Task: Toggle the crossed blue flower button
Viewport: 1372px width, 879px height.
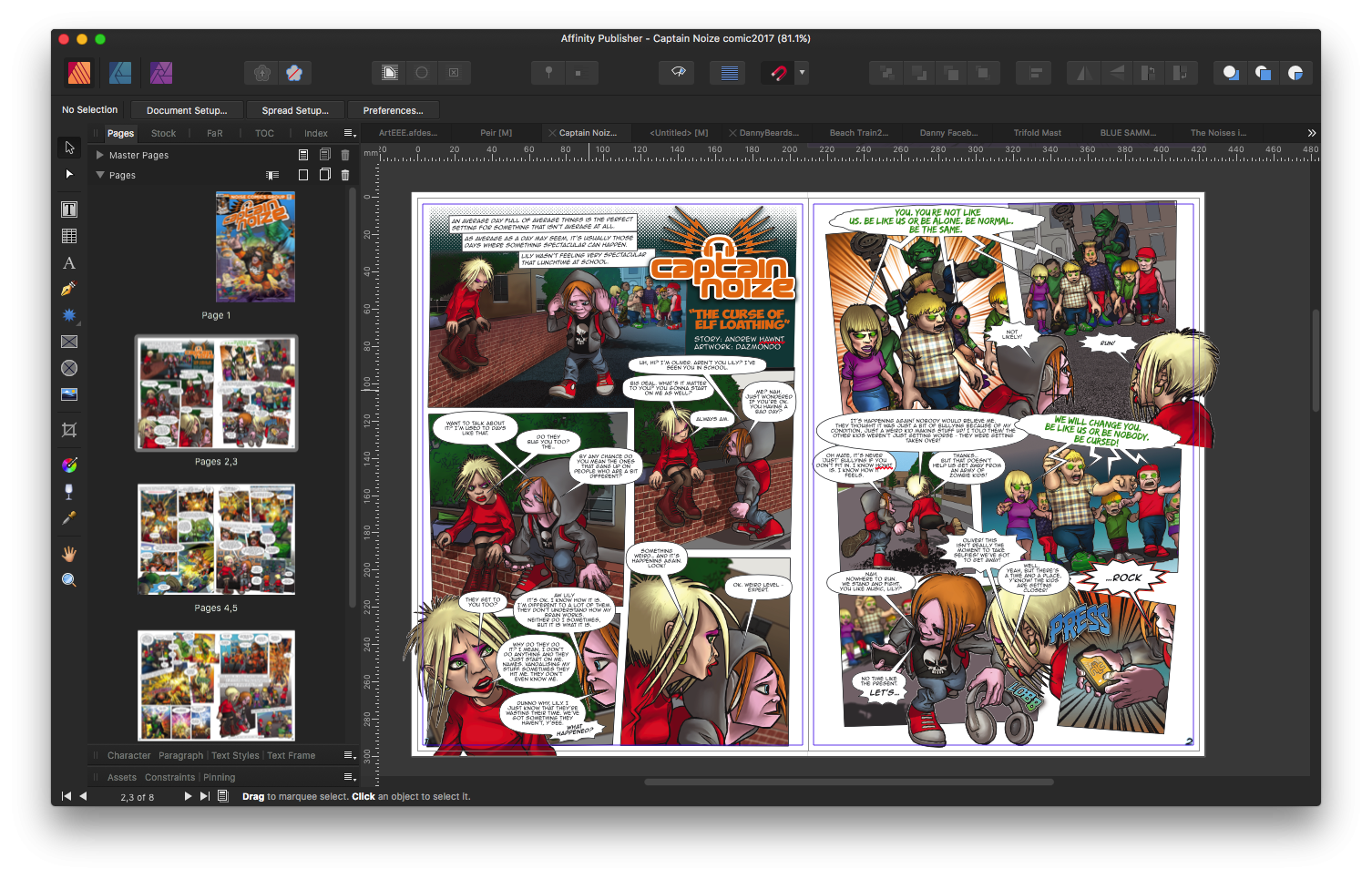Action: 294,73
